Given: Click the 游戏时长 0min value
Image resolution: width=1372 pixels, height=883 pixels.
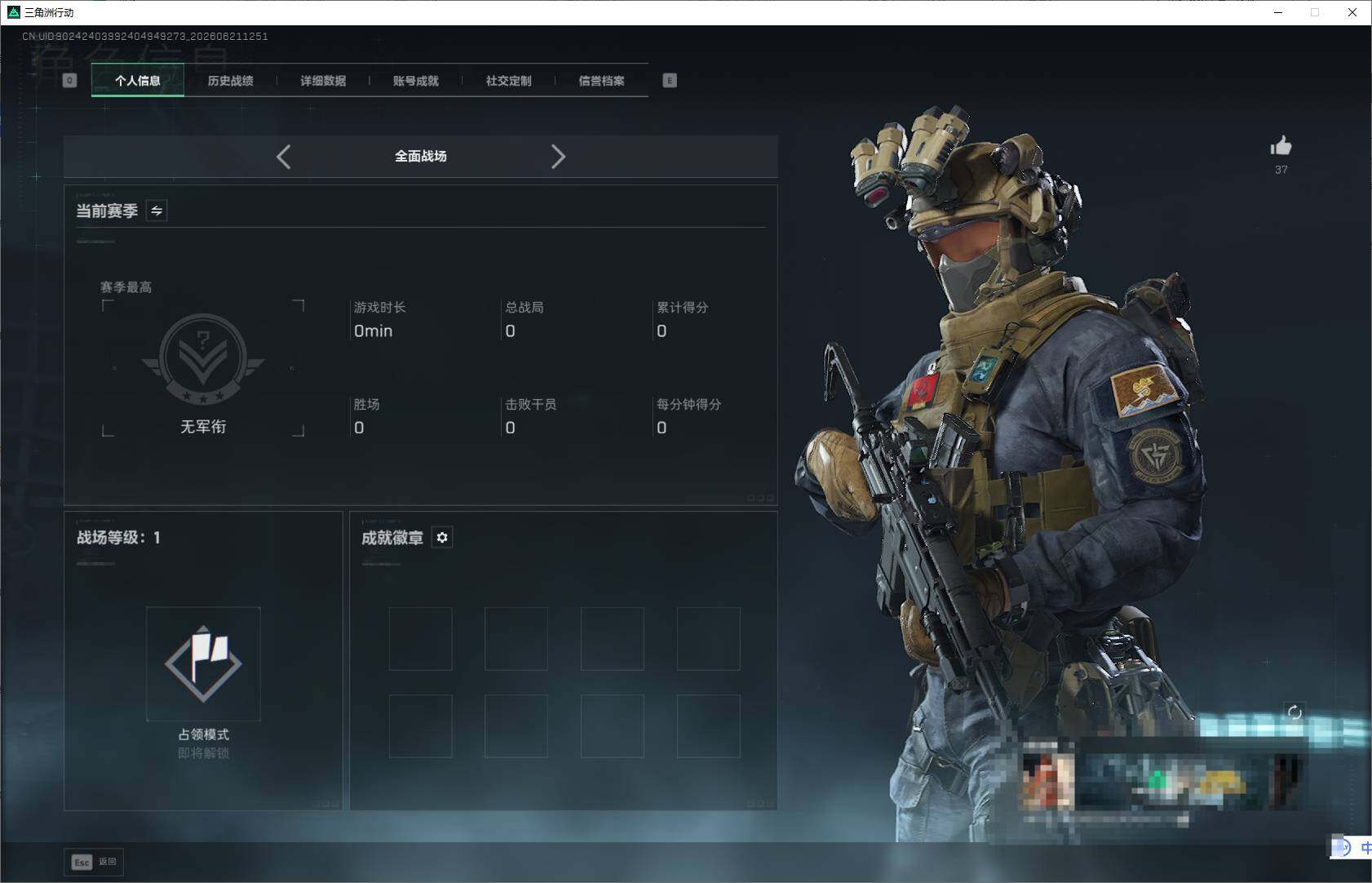Looking at the screenshot, I should click(x=374, y=331).
